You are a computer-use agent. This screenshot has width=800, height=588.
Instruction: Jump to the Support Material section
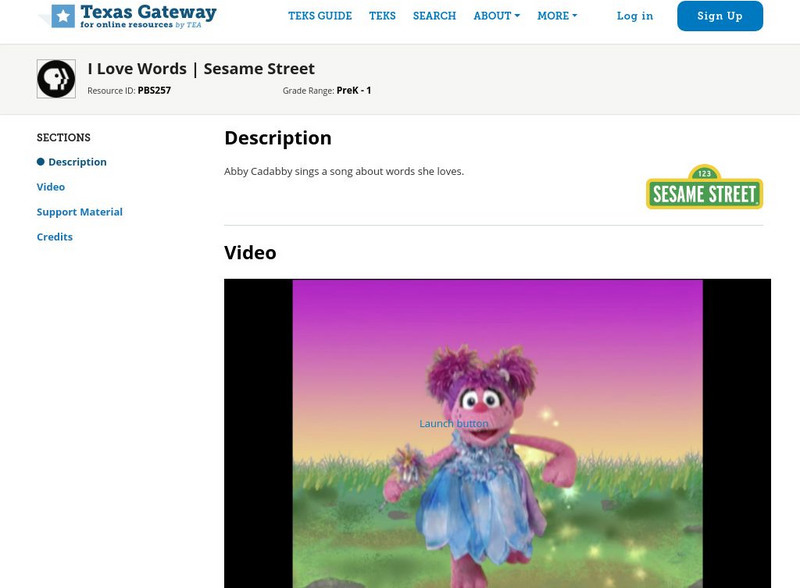tap(80, 212)
